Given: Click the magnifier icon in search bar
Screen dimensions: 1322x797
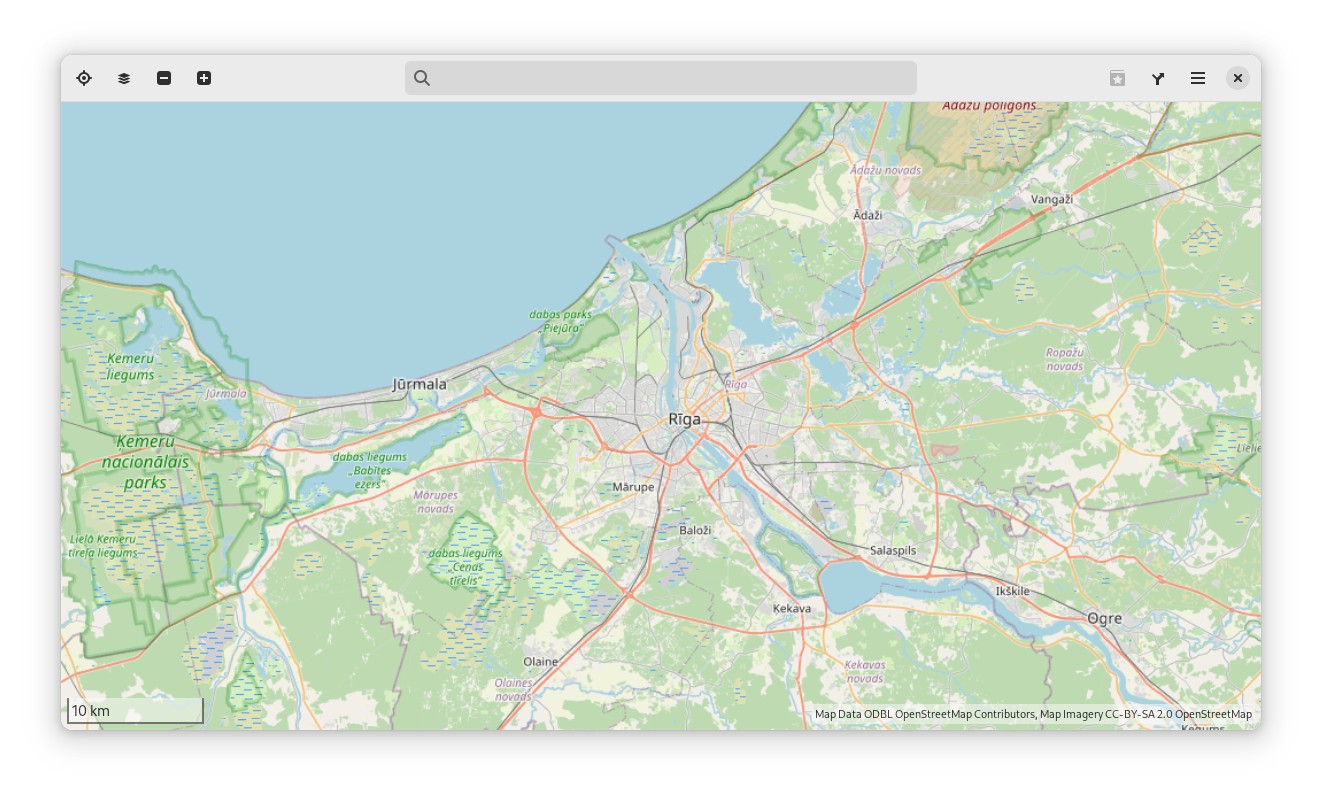Looking at the screenshot, I should (x=422, y=78).
